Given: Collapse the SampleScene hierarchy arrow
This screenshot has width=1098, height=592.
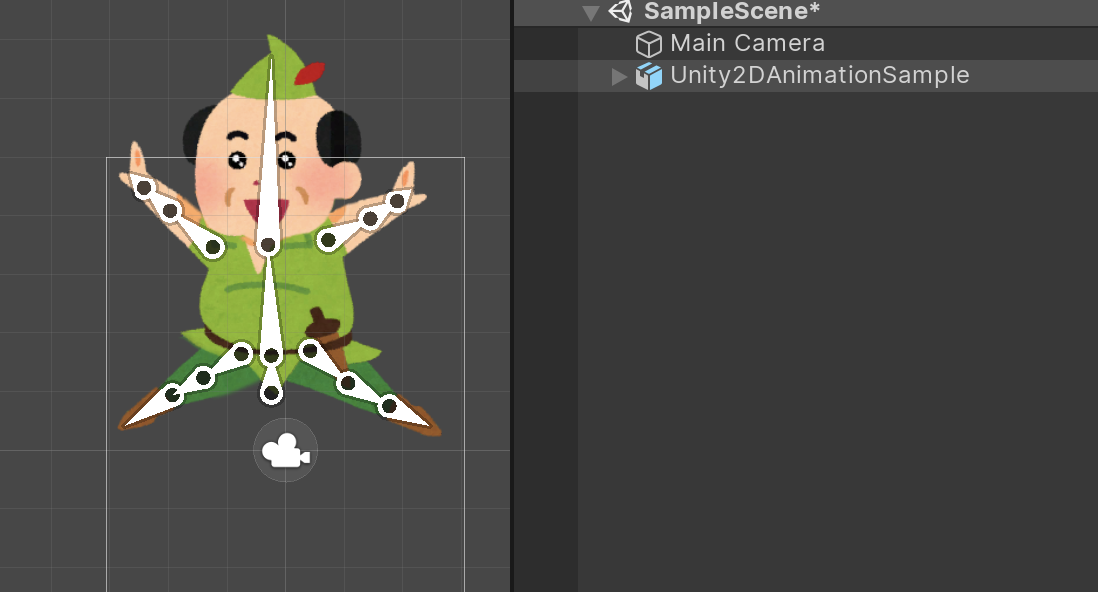Looking at the screenshot, I should [591, 13].
